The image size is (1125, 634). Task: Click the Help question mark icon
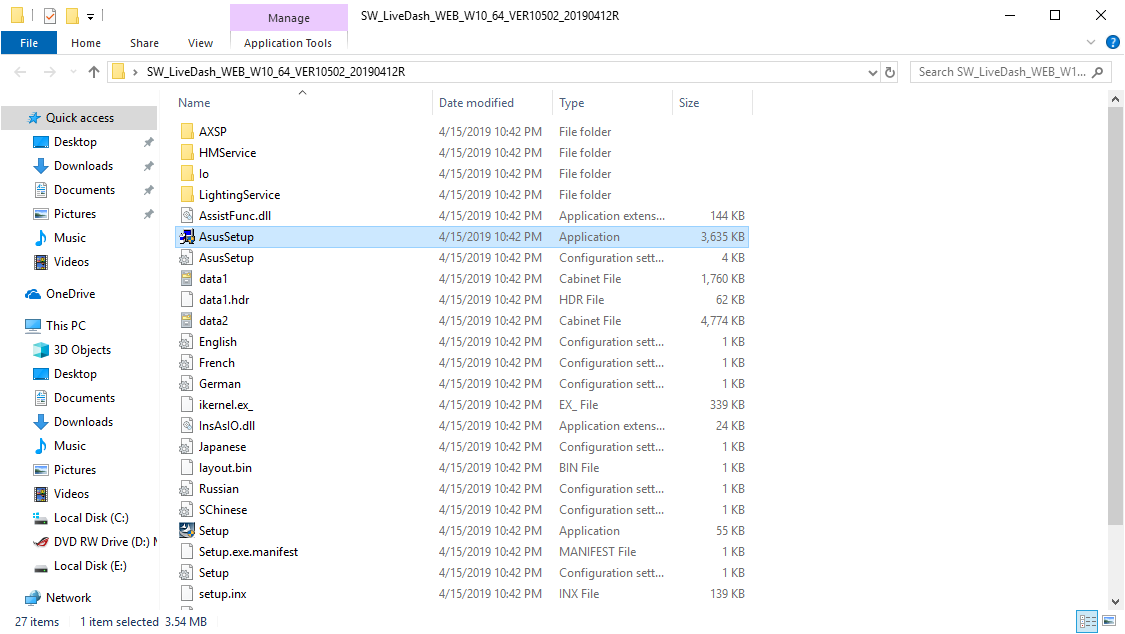1113,42
